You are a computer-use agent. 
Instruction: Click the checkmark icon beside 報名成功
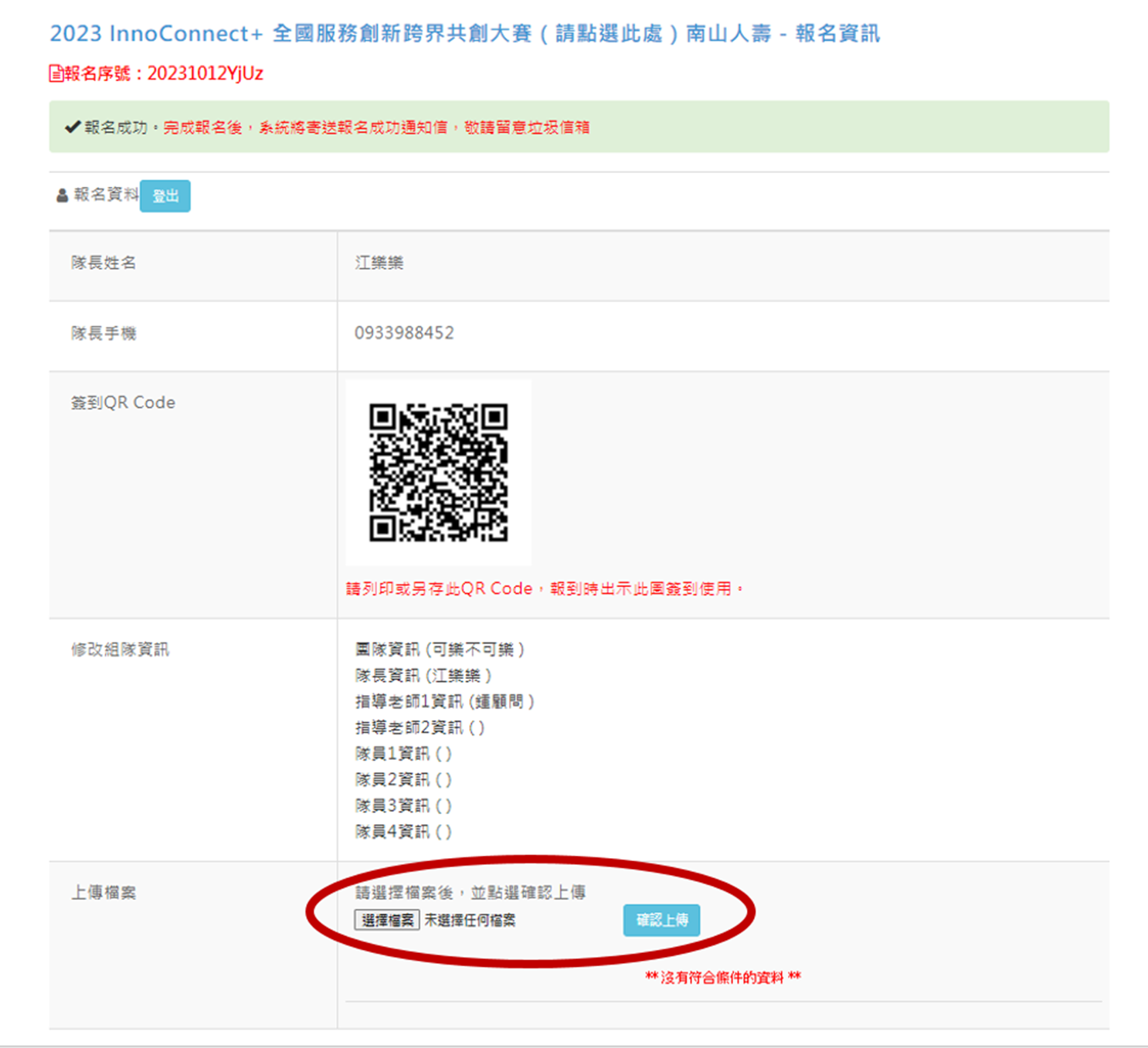click(x=73, y=127)
